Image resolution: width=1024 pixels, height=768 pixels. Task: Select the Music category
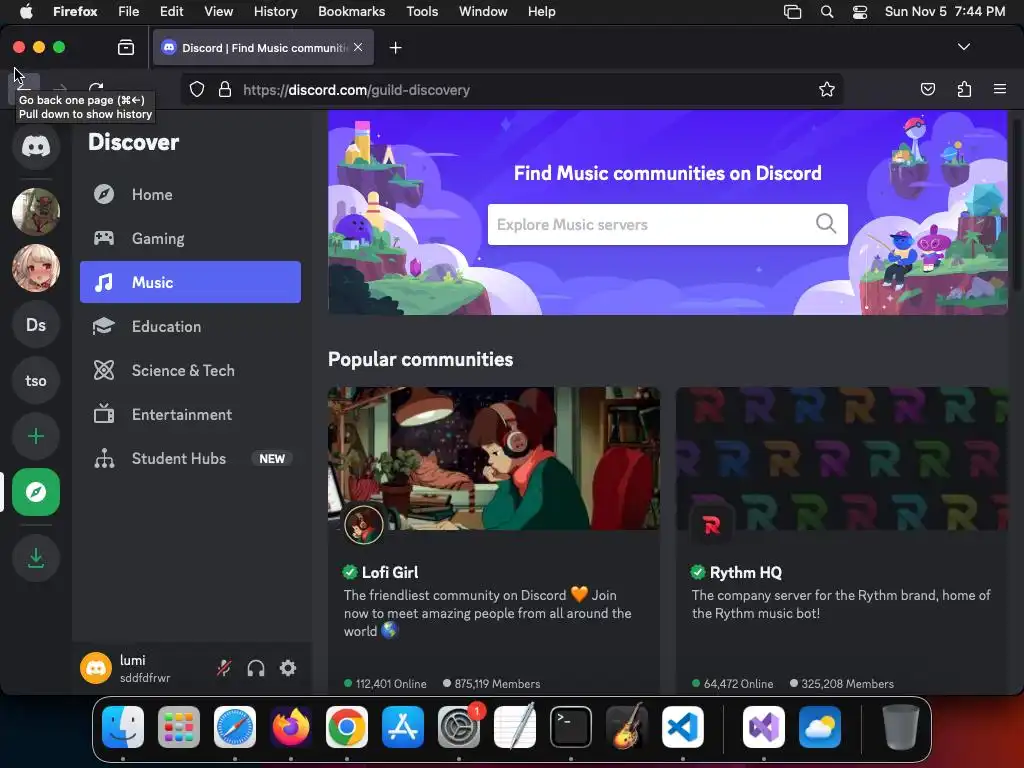click(190, 282)
